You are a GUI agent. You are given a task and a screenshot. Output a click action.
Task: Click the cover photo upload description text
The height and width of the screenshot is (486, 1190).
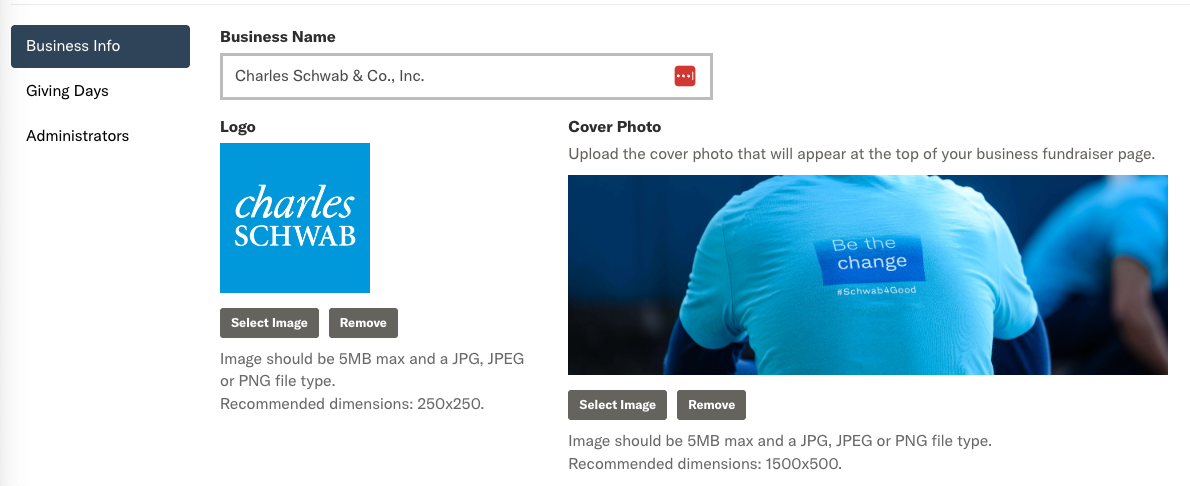(861, 155)
